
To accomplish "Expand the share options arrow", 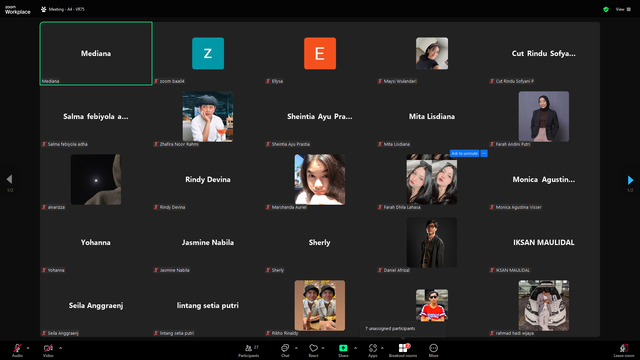I will click(356, 348).
